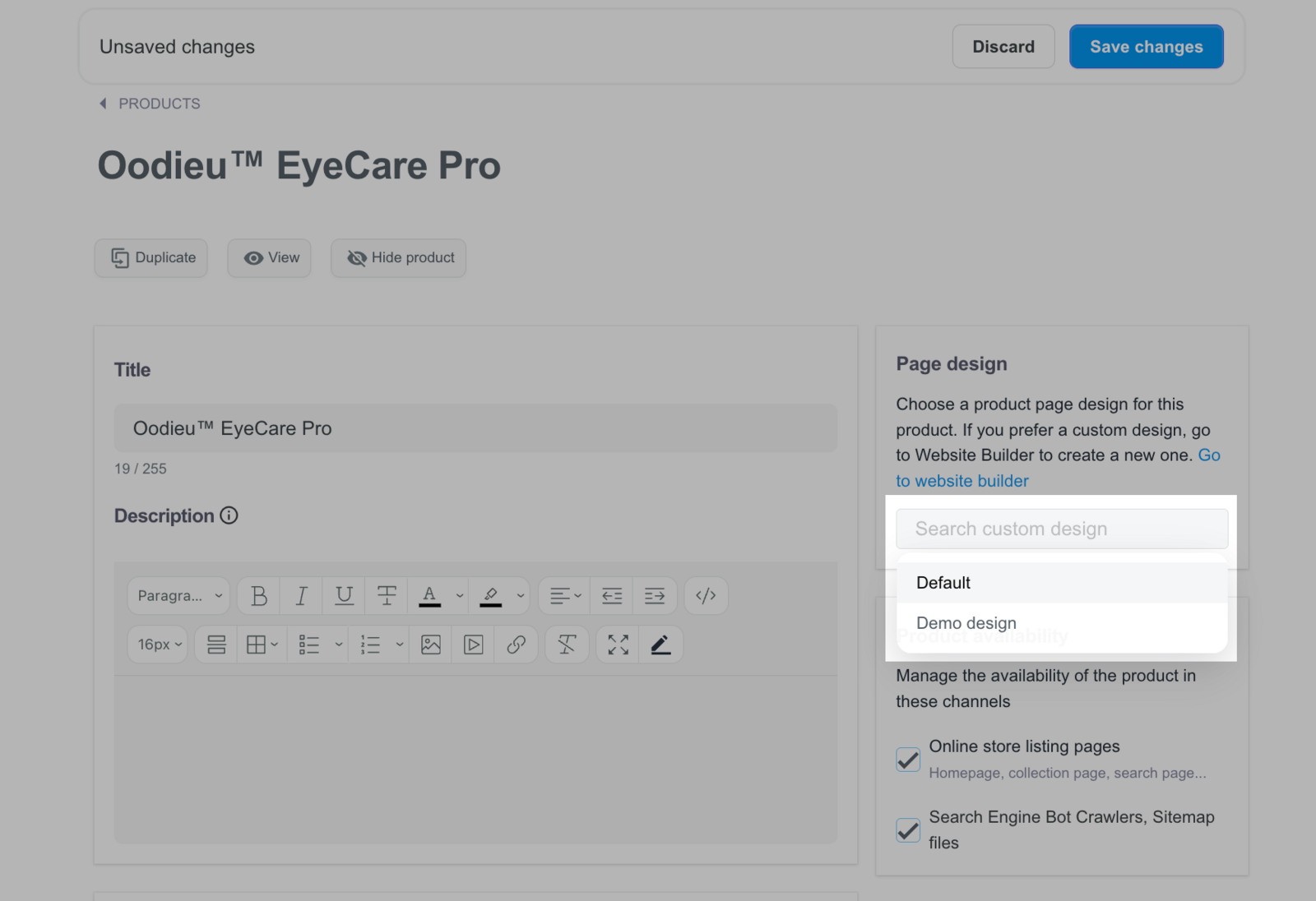
Task: Click the insert table icon
Action: click(x=256, y=645)
